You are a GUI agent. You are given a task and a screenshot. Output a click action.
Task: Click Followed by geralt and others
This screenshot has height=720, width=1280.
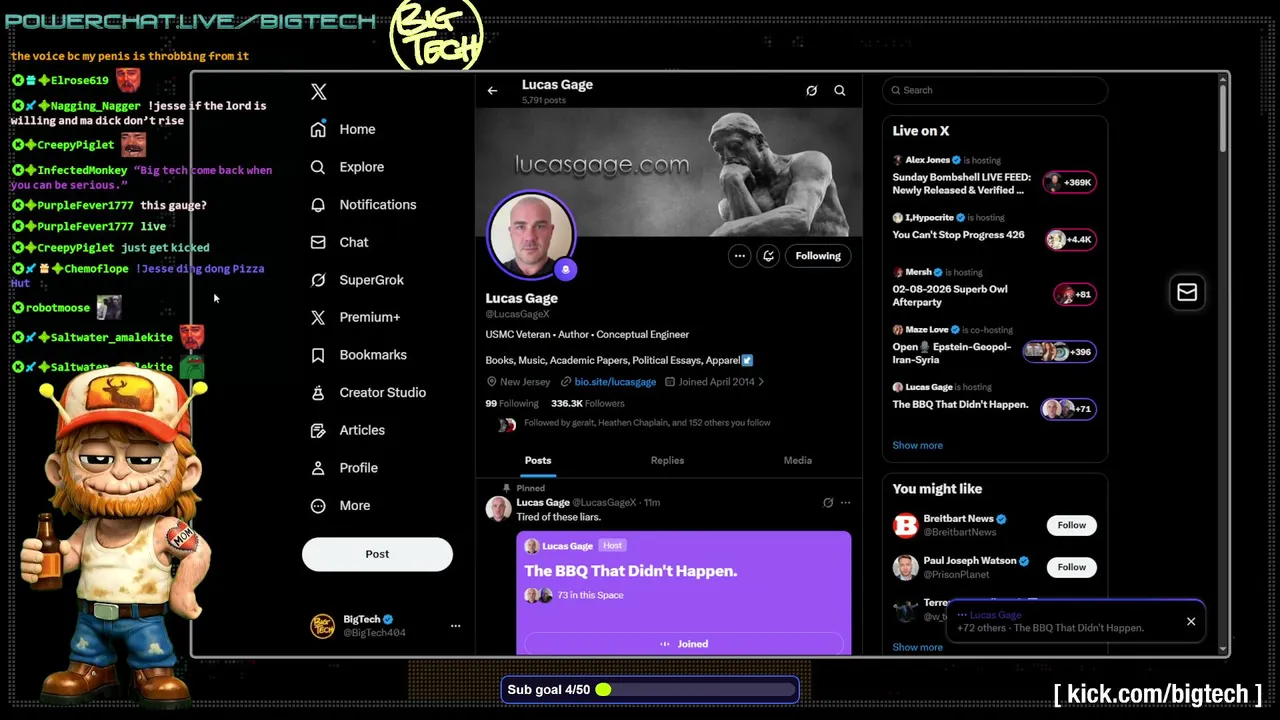(x=647, y=423)
